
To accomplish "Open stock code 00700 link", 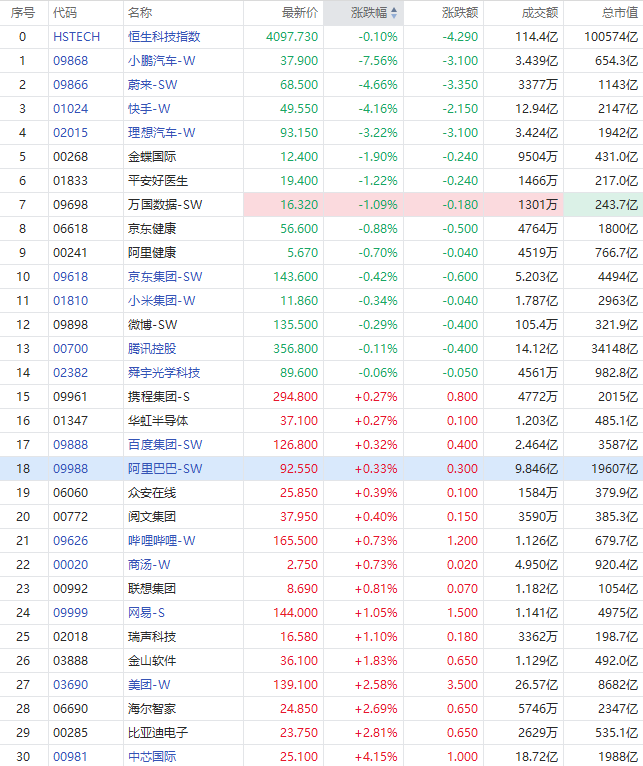I will pos(70,348).
